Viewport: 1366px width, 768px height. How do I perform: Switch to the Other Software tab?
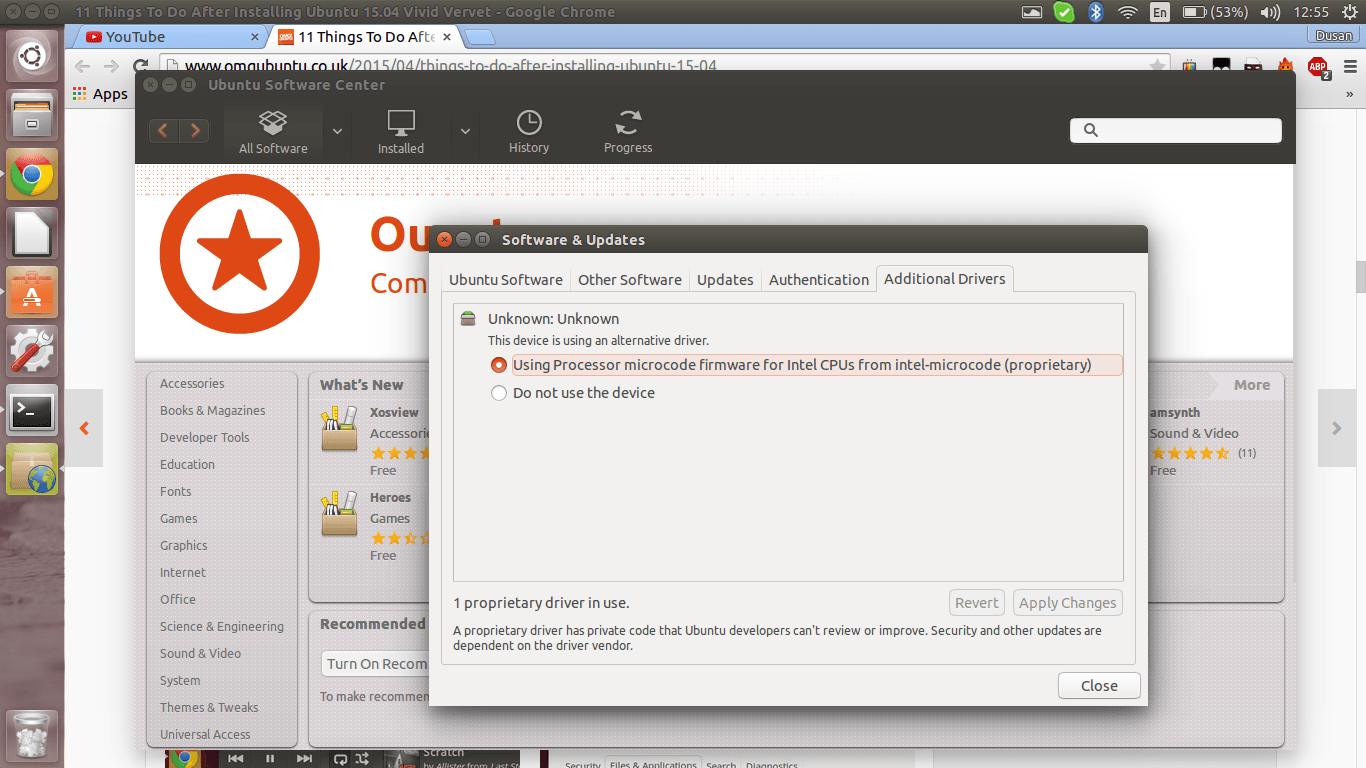click(630, 280)
